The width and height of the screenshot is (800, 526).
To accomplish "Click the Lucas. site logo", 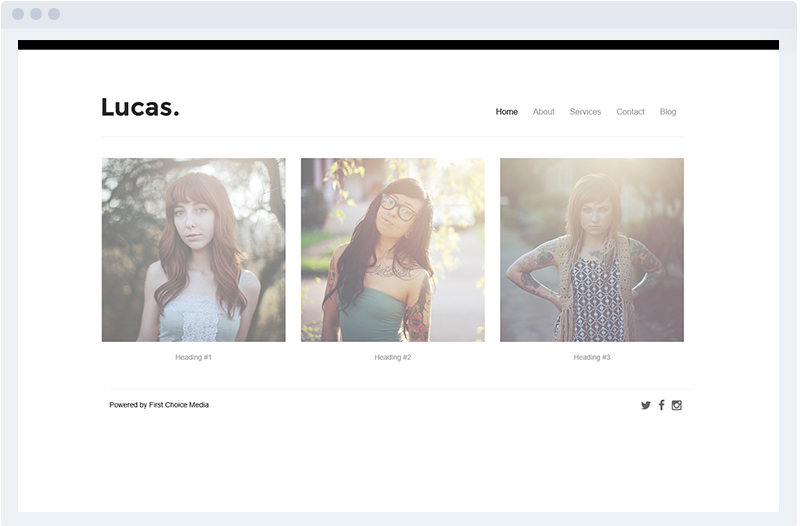I will (x=140, y=107).
